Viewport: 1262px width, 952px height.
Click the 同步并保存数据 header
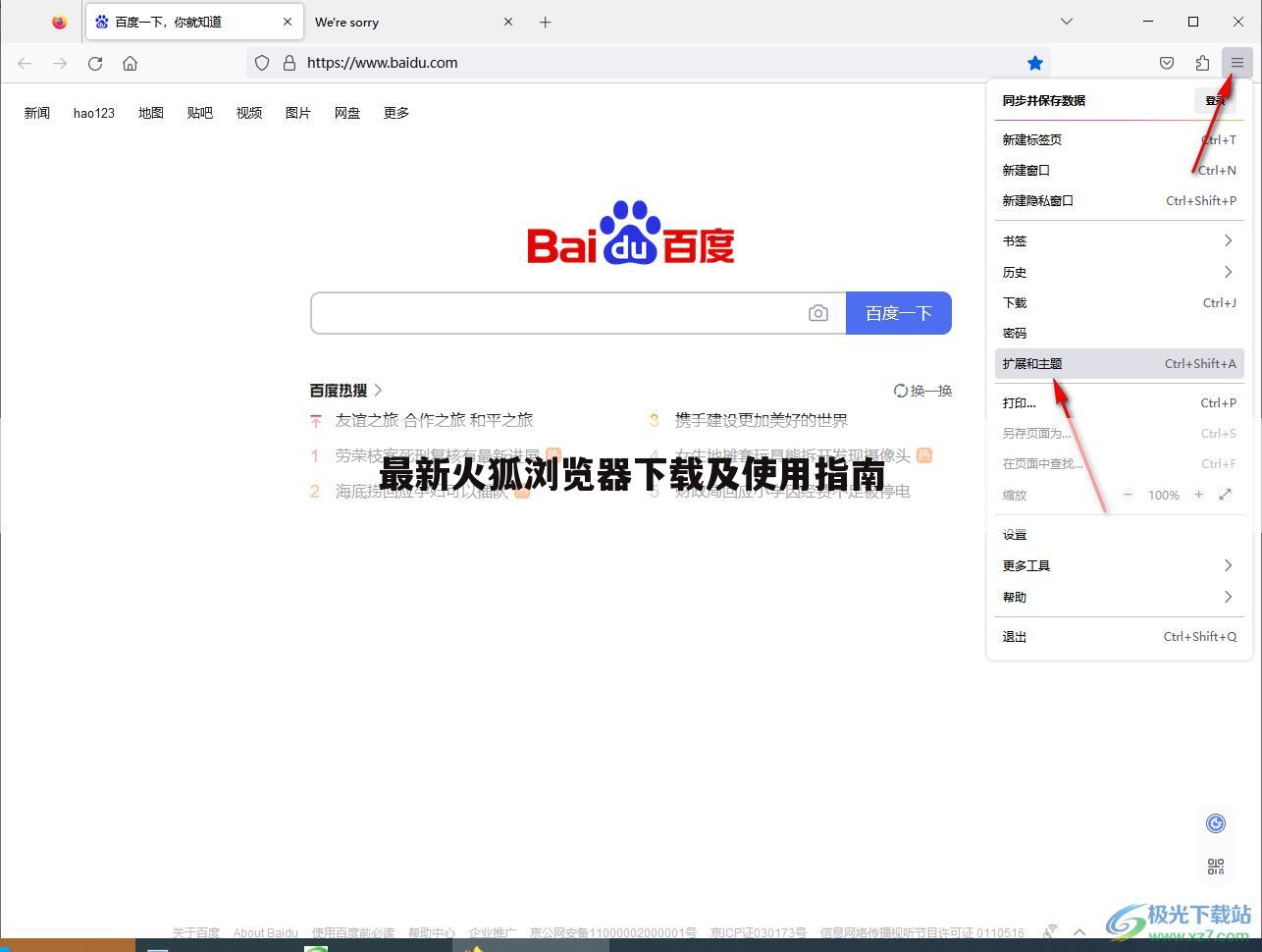click(1043, 100)
